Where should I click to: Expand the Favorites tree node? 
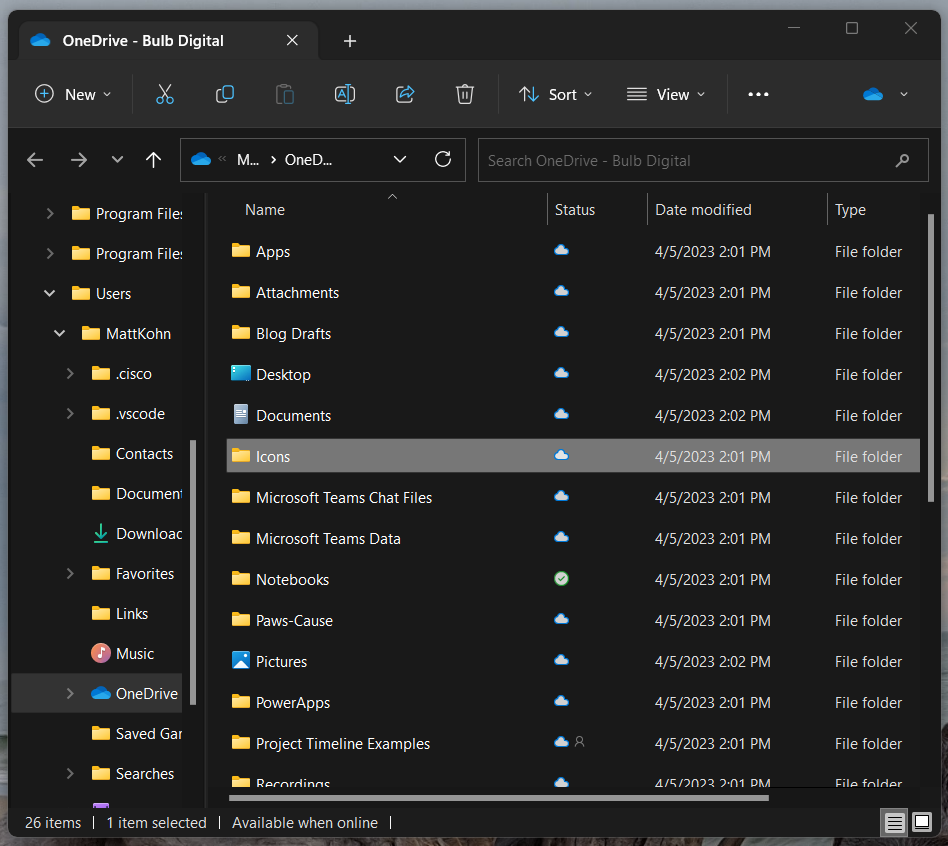[70, 573]
